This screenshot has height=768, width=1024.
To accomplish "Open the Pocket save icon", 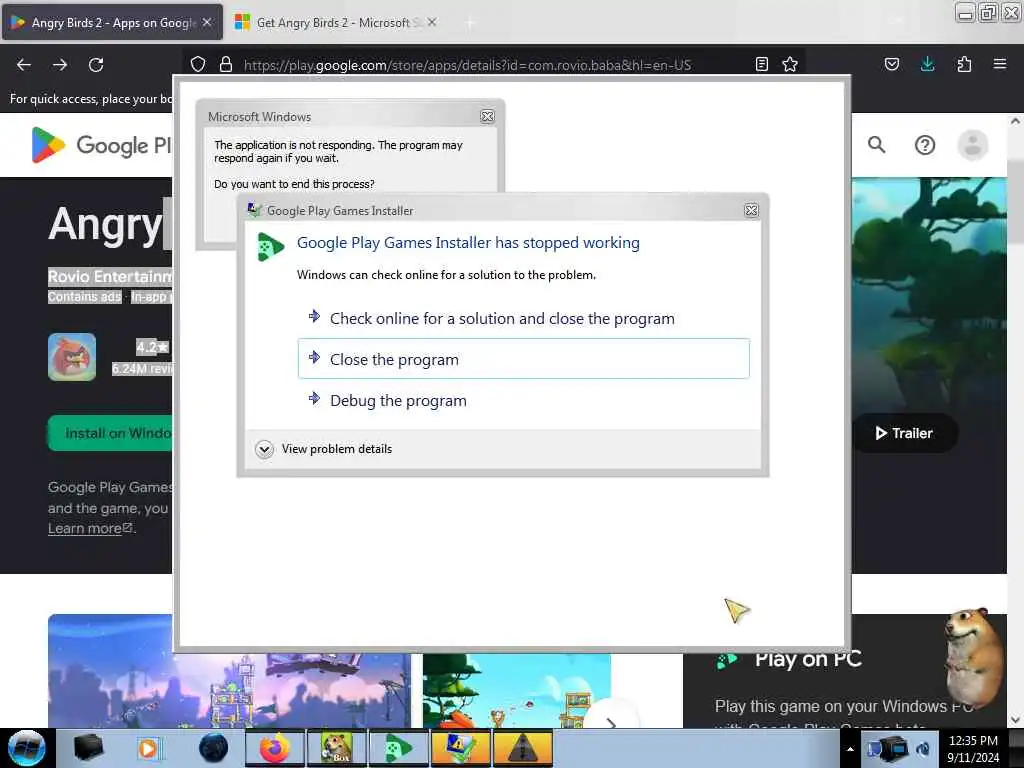I will tap(892, 64).
